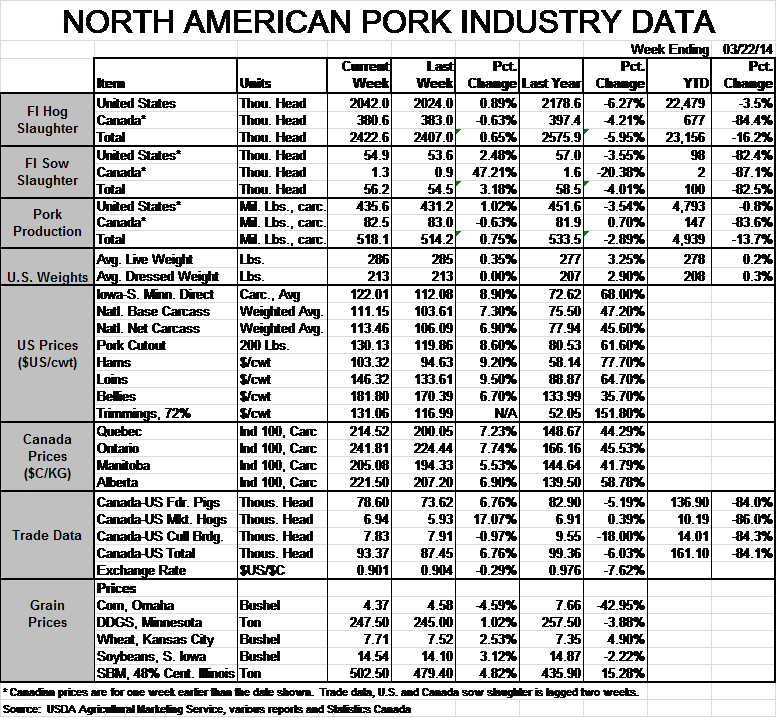Image resolution: width=777 pixels, height=718 pixels.
Task: Select the 'Prices' subheading under Grain Prices
Action: click(x=116, y=589)
